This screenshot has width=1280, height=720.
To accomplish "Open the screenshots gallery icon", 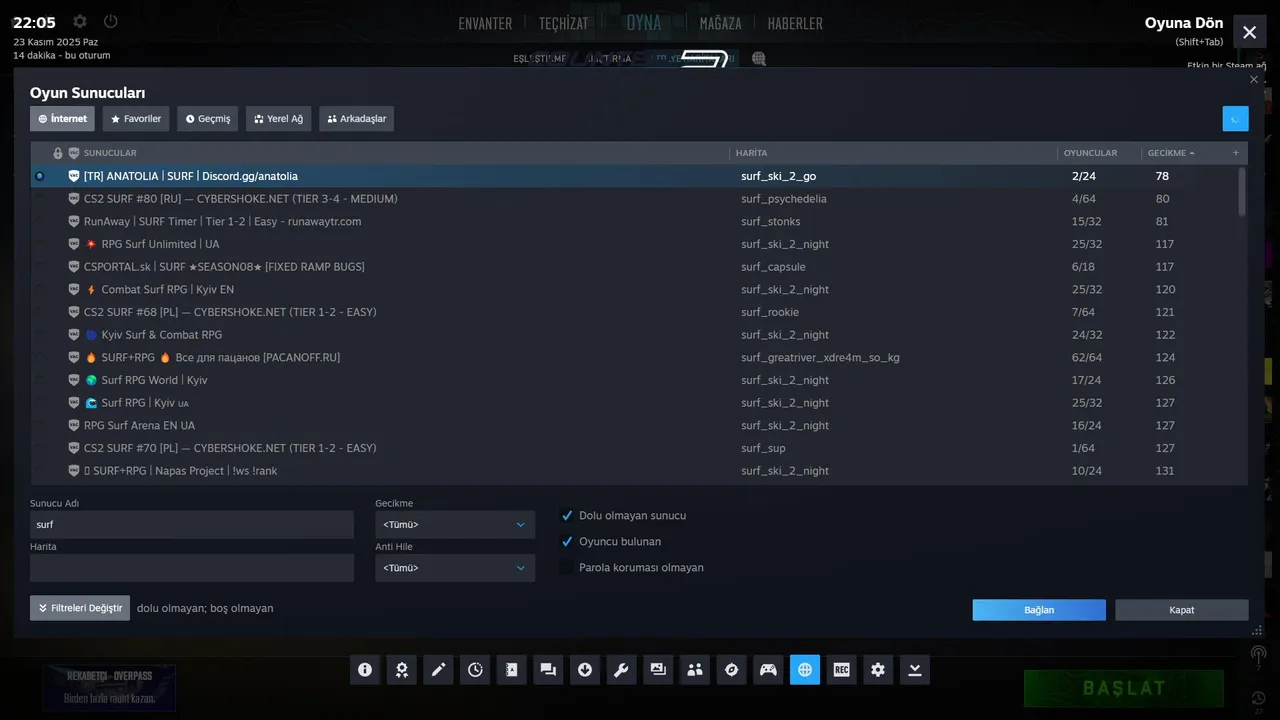I will 658,670.
